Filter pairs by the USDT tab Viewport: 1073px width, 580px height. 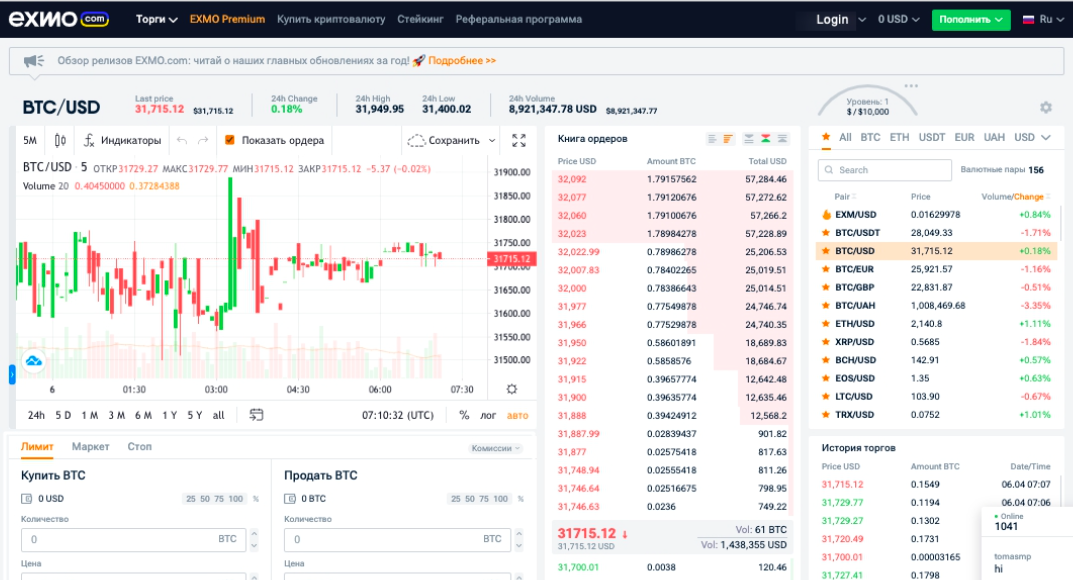click(931, 137)
